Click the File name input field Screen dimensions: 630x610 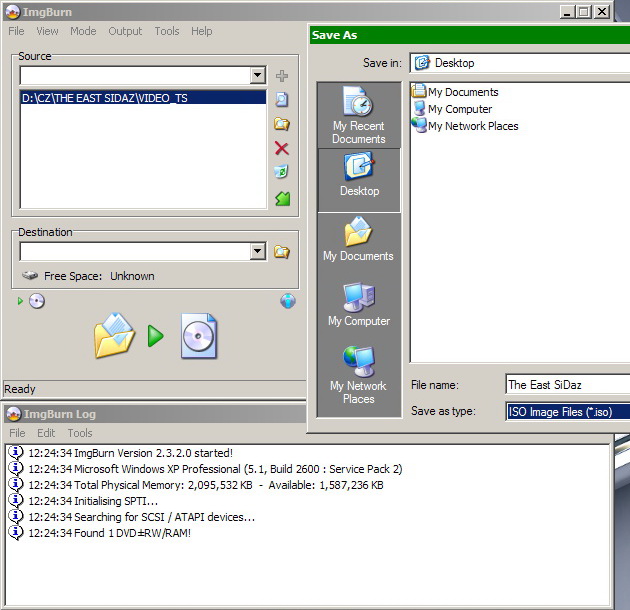point(567,385)
